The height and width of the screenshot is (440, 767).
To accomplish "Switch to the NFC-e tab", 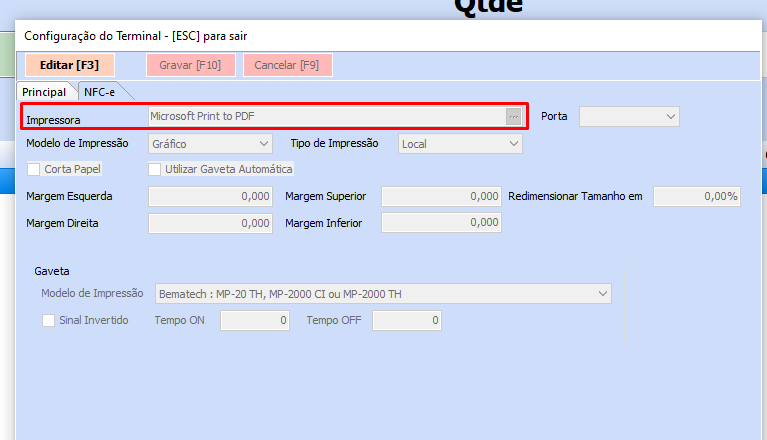I will click(x=101, y=92).
